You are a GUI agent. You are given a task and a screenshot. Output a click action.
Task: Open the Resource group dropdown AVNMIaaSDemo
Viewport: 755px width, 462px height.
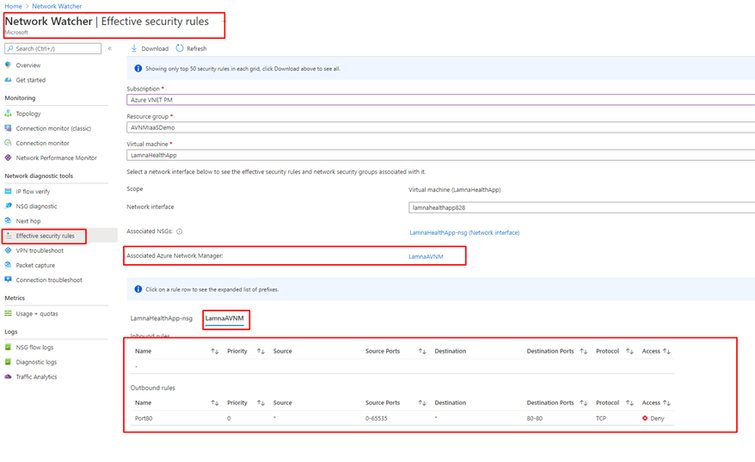441,128
